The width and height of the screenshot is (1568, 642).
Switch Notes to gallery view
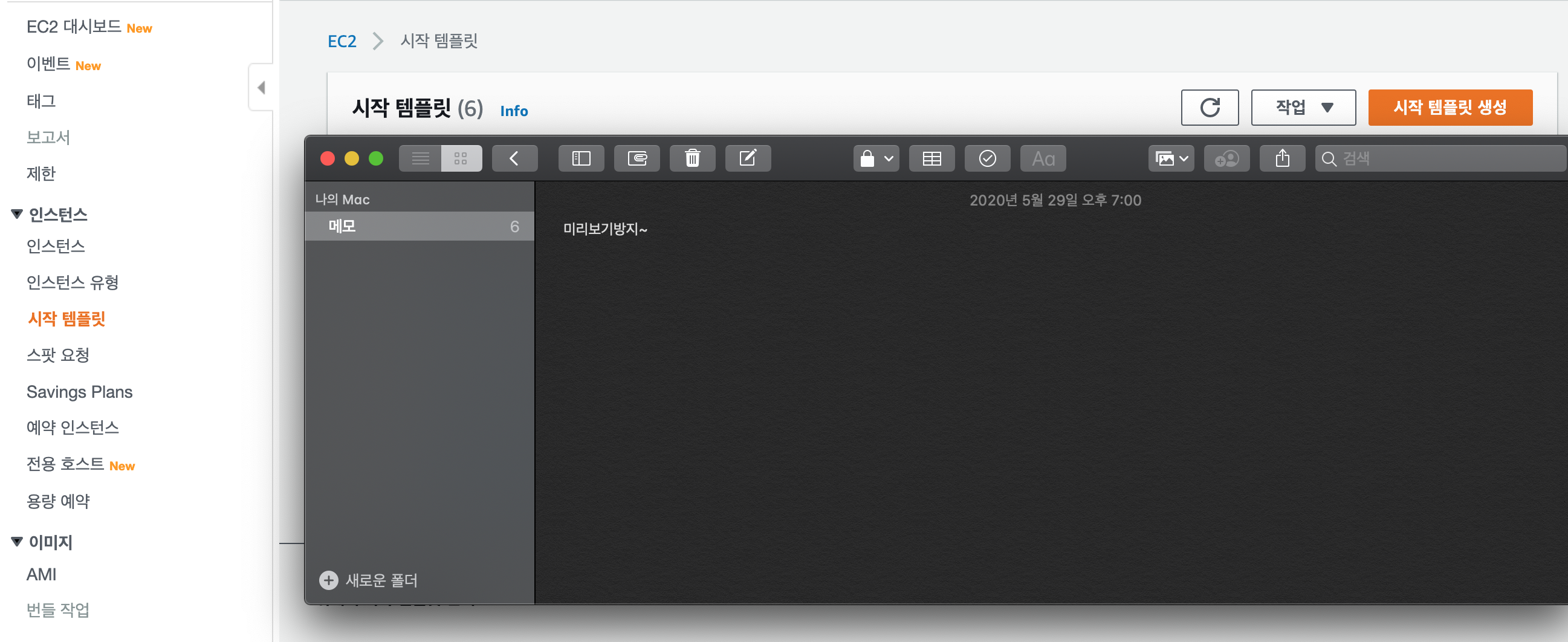[x=461, y=159]
